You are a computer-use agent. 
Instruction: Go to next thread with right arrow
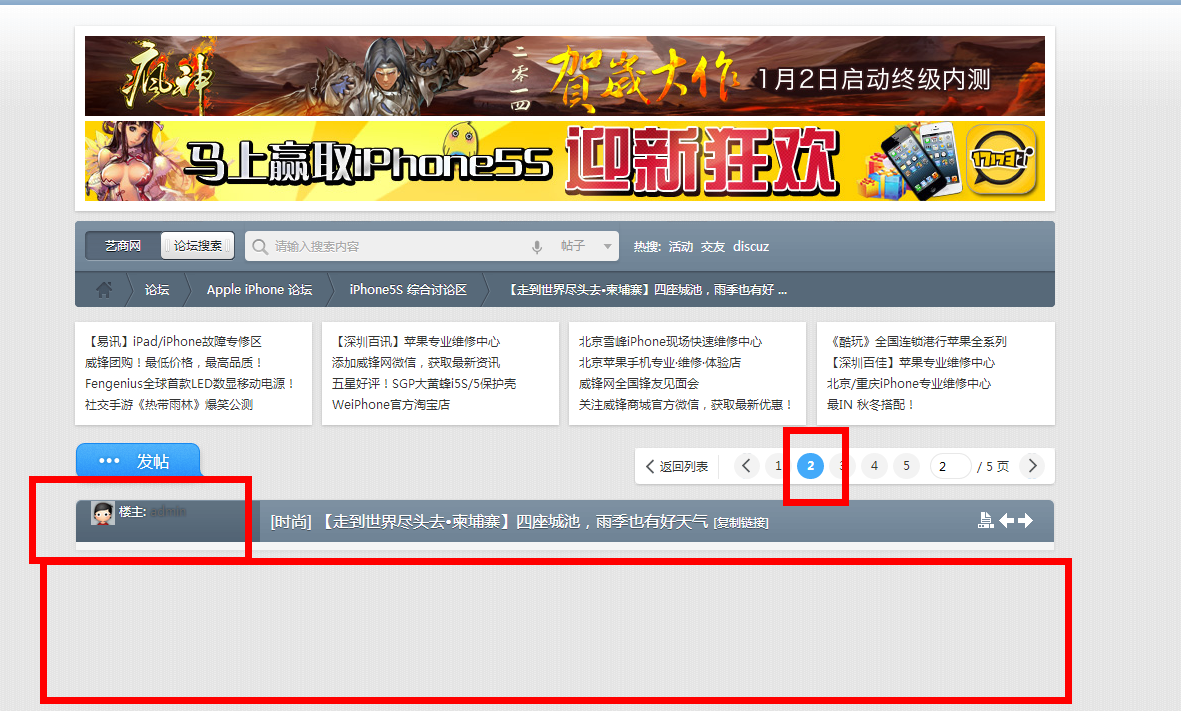(x=1025, y=520)
